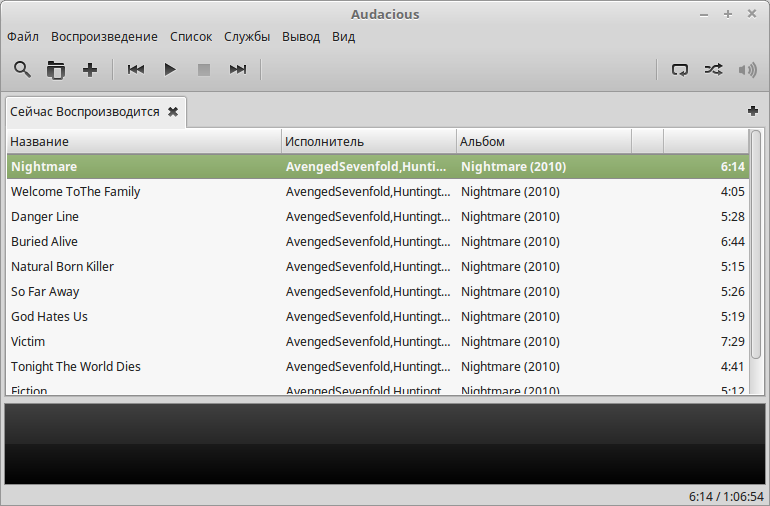Select the God Hates Us track
Image resolution: width=770 pixels, height=506 pixels.
point(378,317)
